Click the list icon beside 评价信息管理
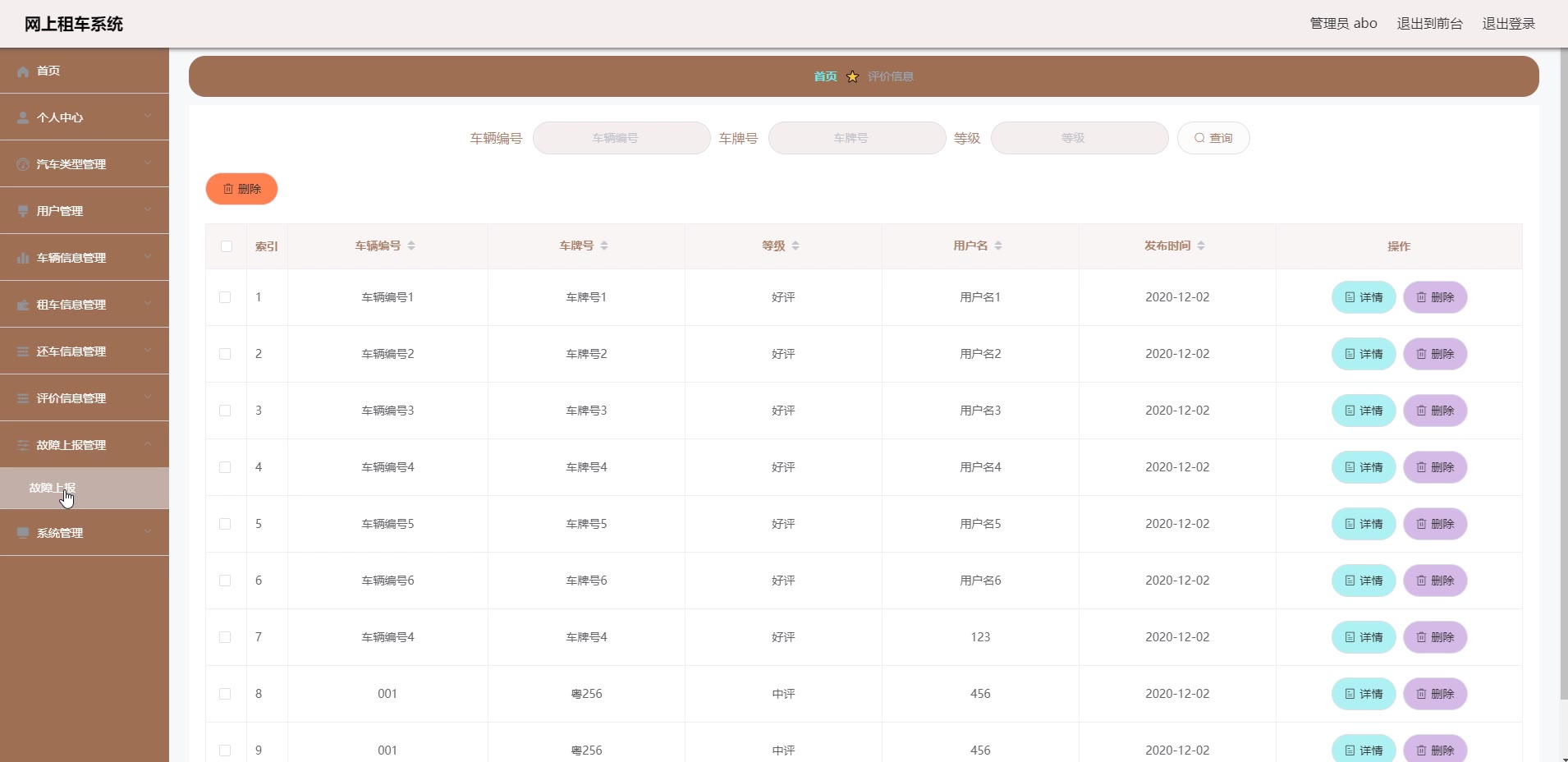The image size is (1568, 762). click(x=23, y=399)
